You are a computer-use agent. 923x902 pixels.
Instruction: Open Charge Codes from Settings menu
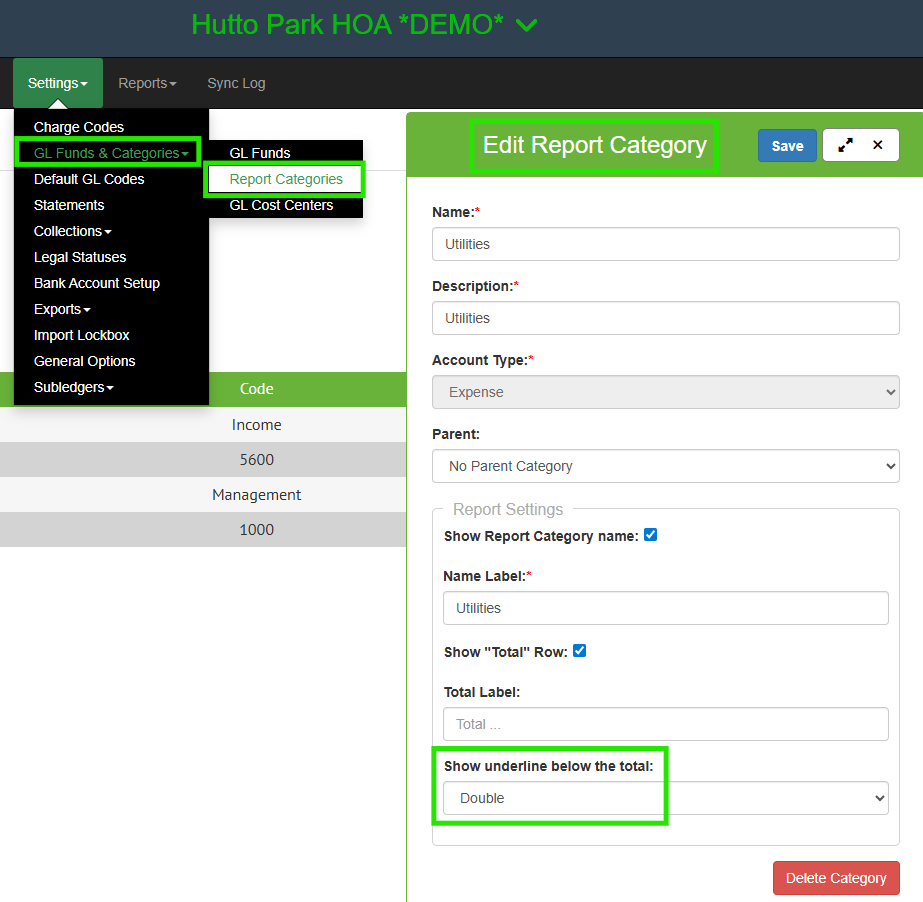(79, 127)
